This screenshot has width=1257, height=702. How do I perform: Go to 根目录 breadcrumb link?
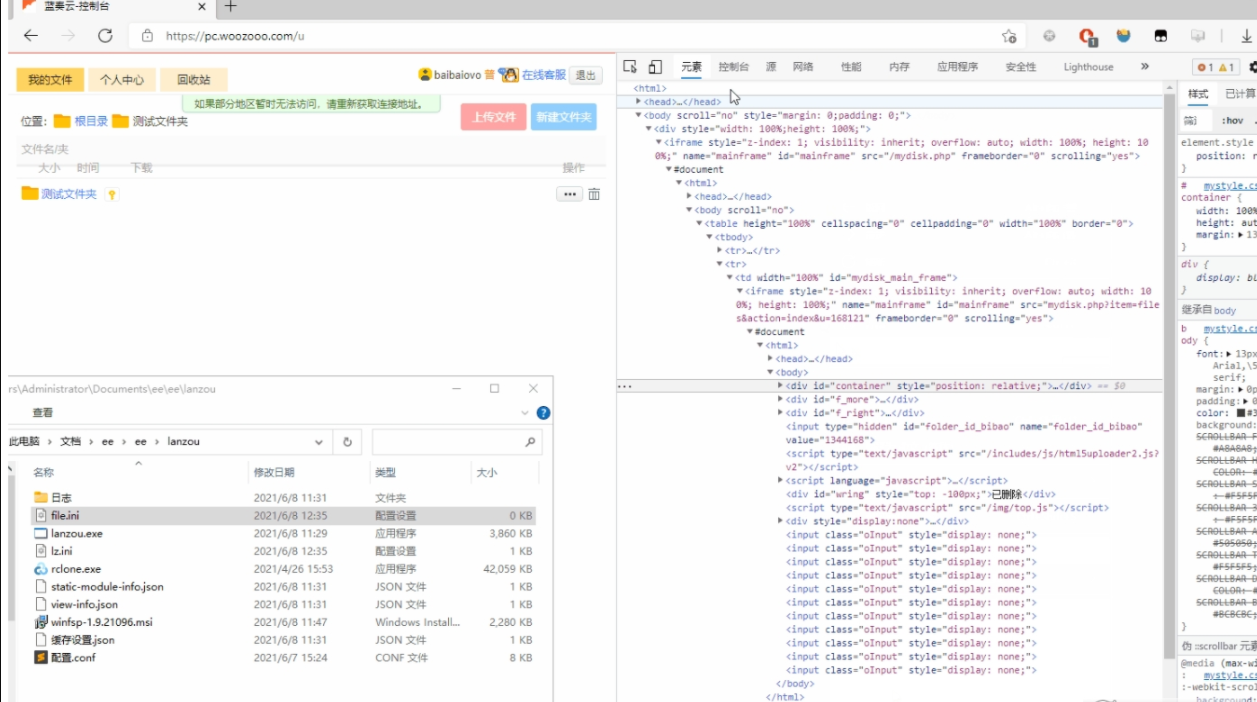(91, 121)
